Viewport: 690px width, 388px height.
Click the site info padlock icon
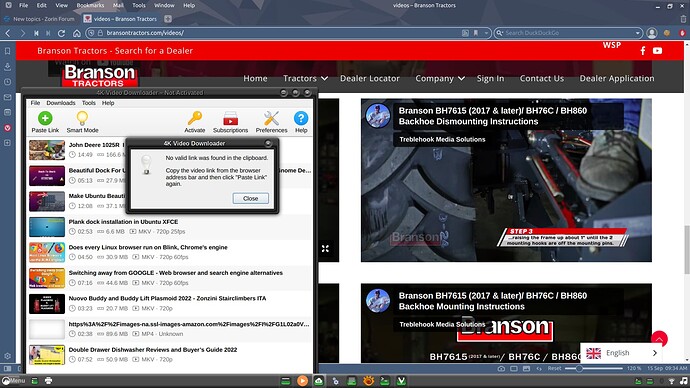[x=100, y=33]
